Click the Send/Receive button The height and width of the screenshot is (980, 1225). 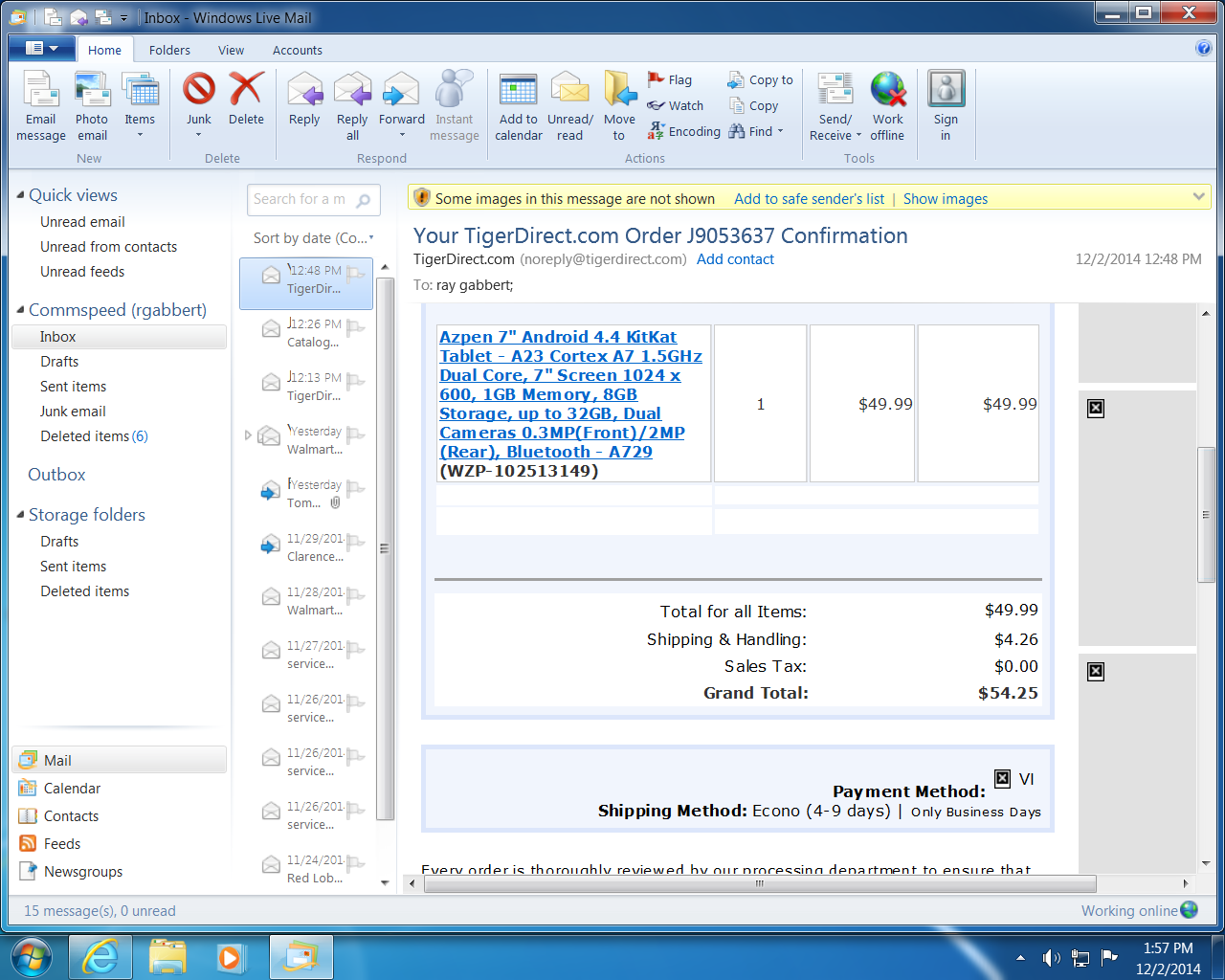[x=835, y=107]
